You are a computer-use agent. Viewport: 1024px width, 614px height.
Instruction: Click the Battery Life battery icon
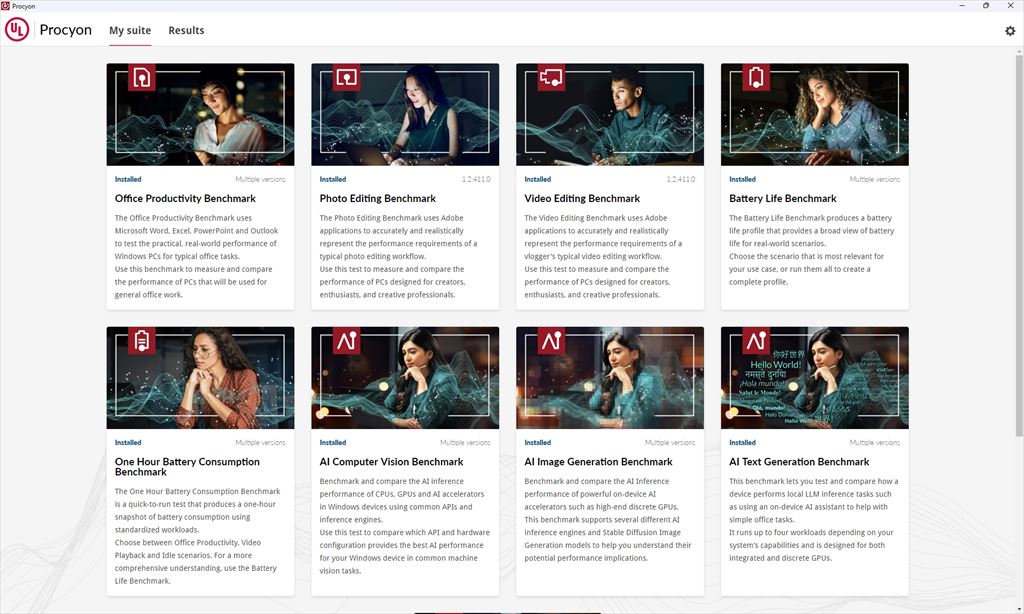[756, 77]
